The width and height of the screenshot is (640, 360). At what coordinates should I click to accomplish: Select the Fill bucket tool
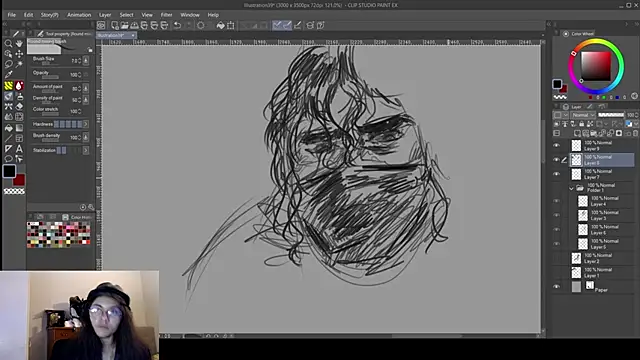[8, 128]
